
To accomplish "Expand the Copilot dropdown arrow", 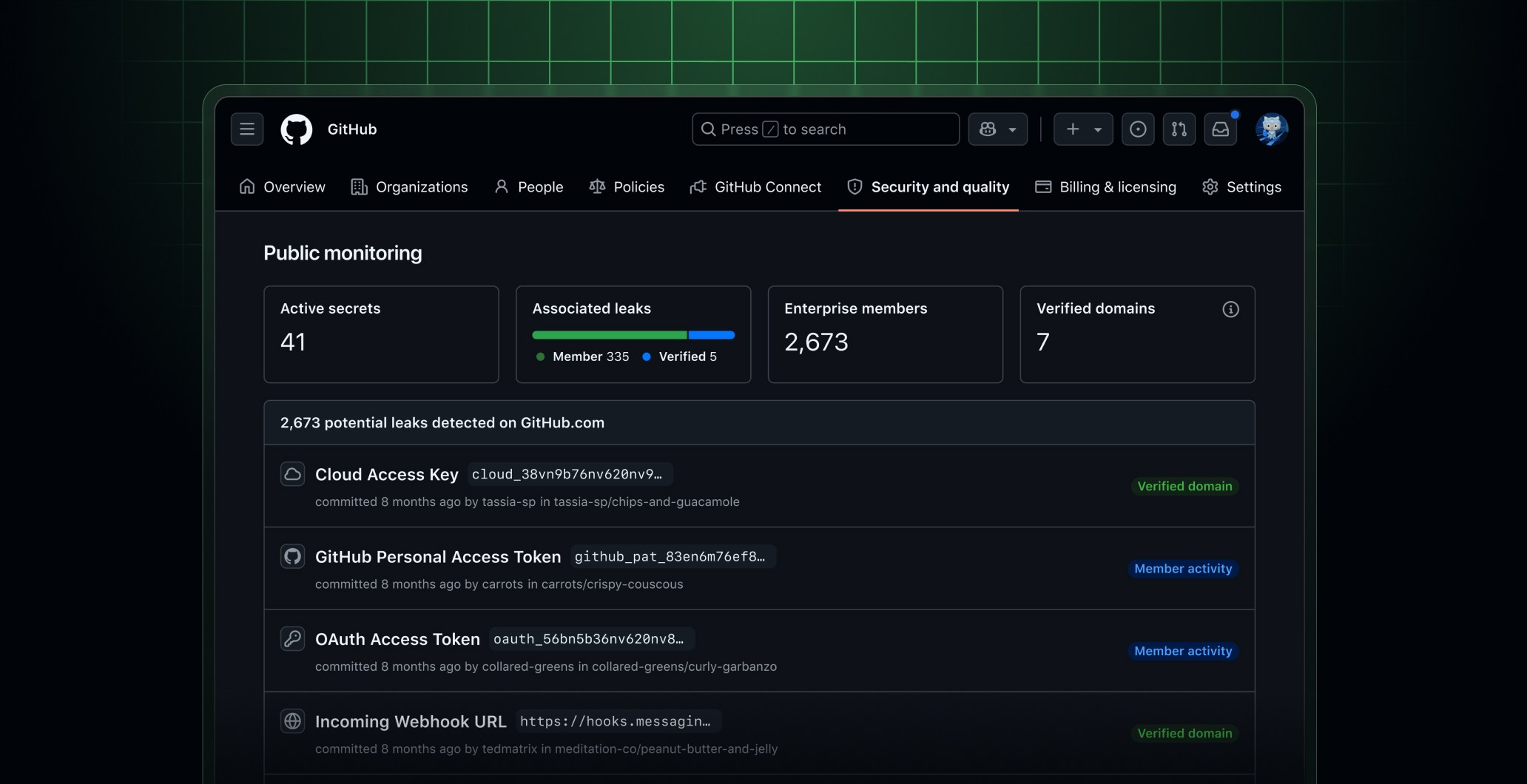I will [1013, 130].
